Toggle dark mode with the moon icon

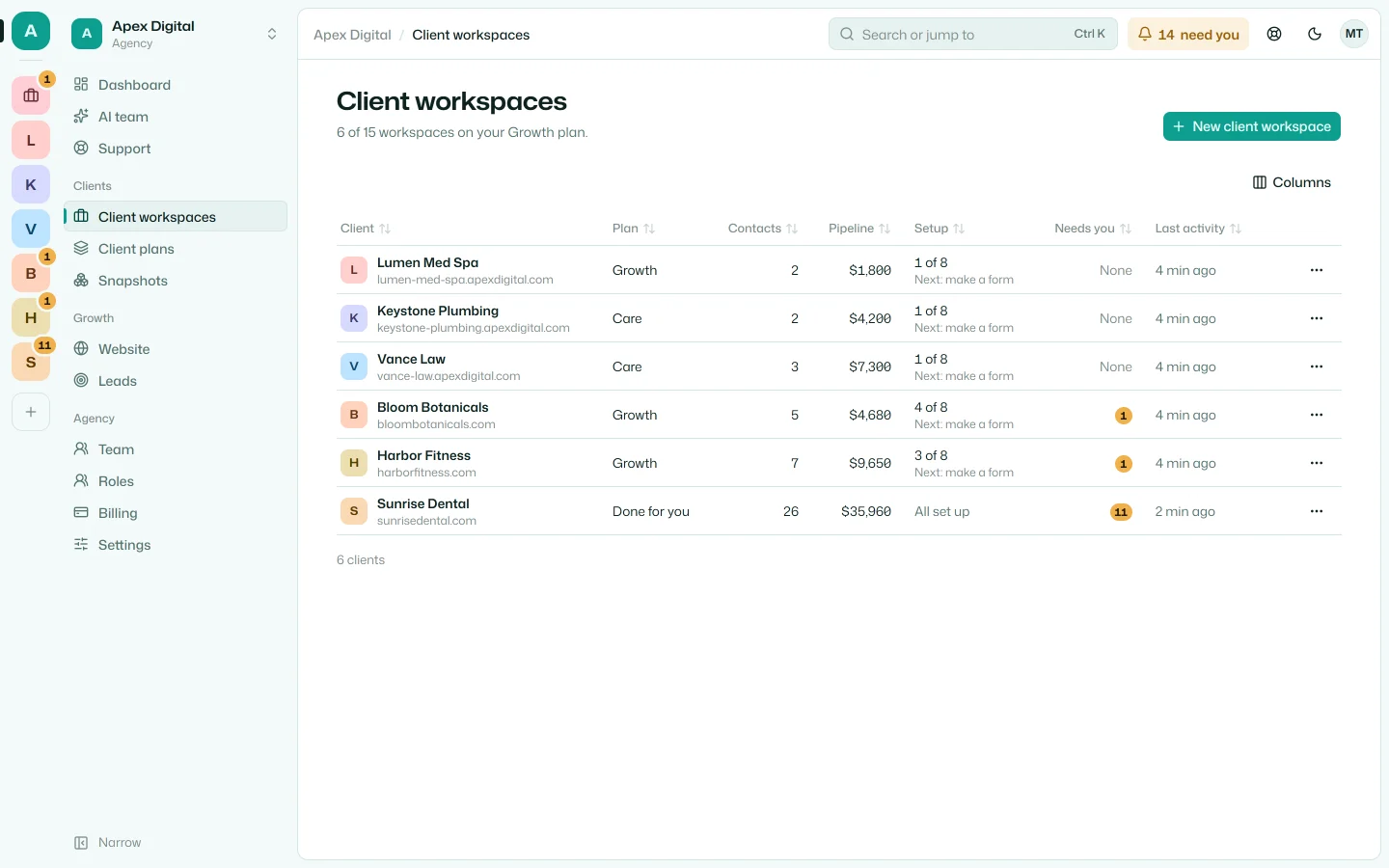pos(1315,34)
